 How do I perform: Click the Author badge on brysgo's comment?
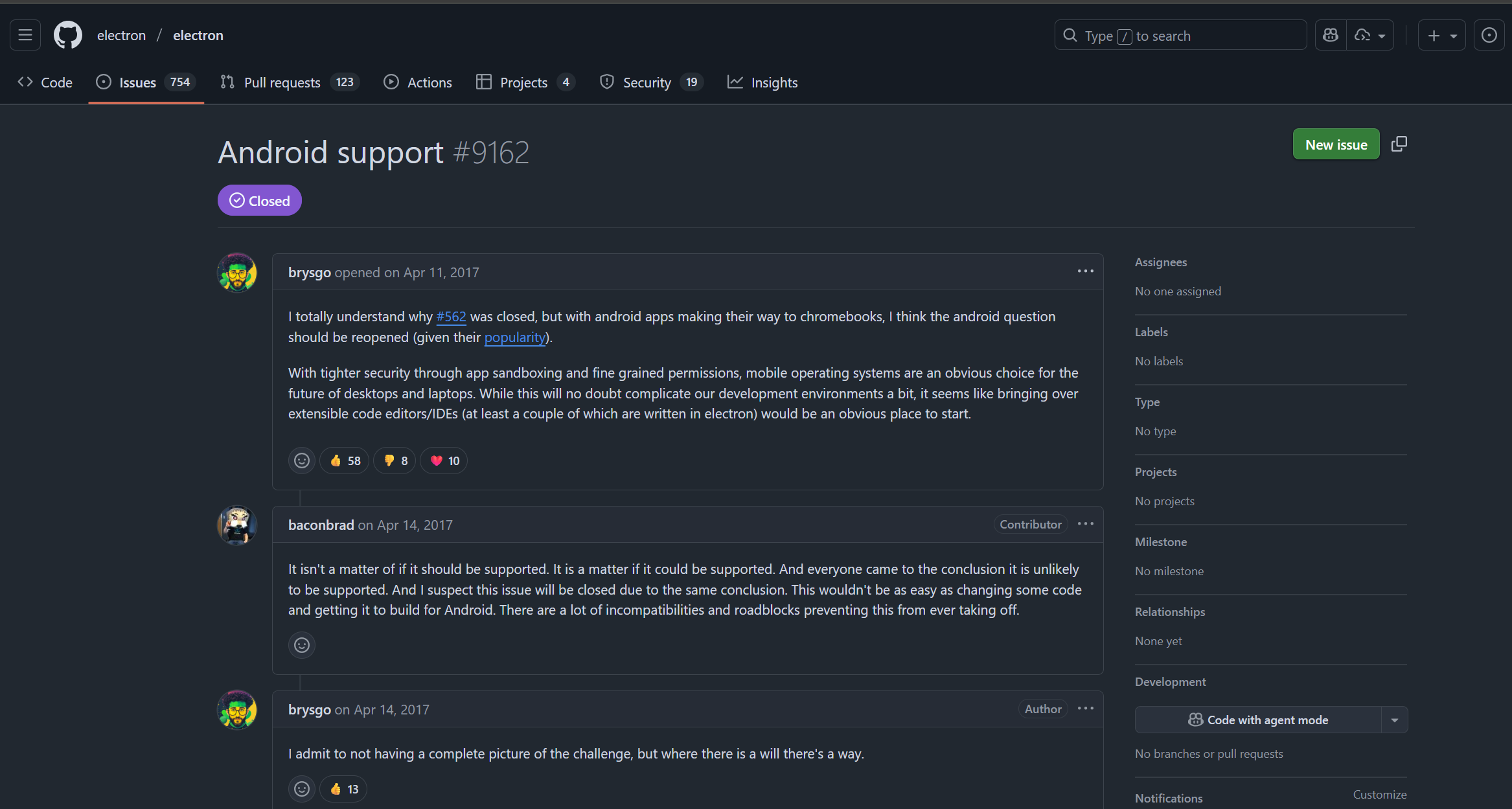pos(1043,709)
